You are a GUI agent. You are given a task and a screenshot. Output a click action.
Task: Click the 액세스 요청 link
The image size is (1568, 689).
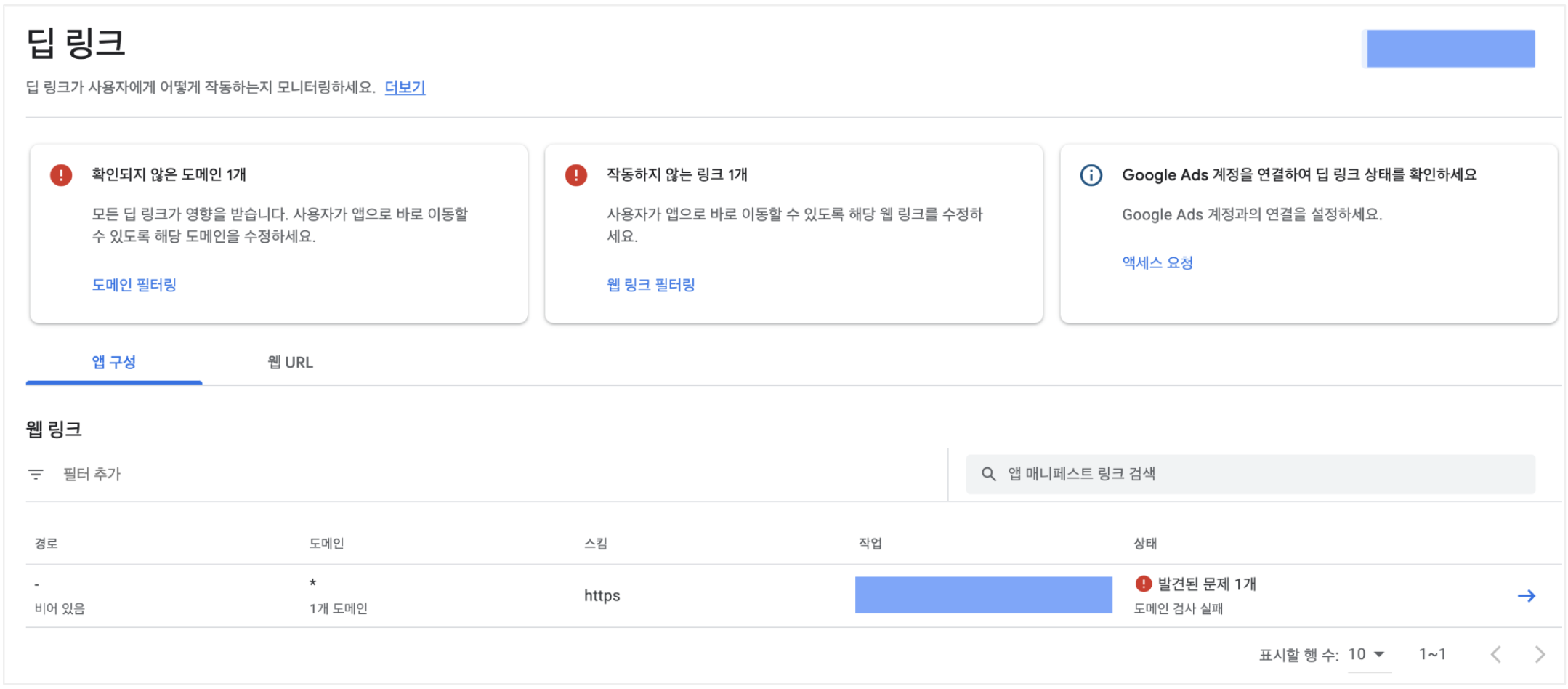tap(1157, 263)
